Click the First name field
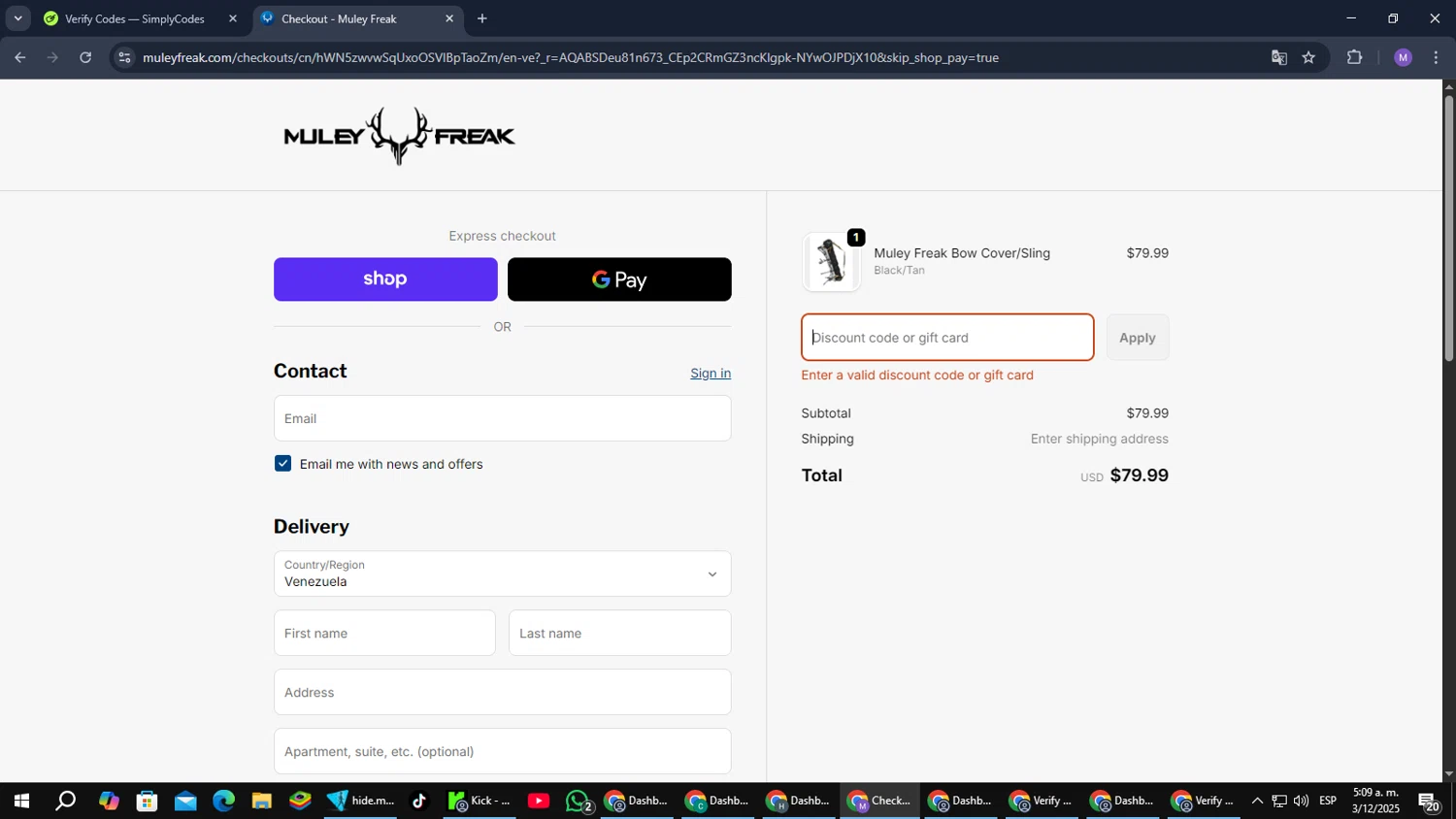Viewport: 1456px width, 819px height. pyautogui.click(x=384, y=633)
